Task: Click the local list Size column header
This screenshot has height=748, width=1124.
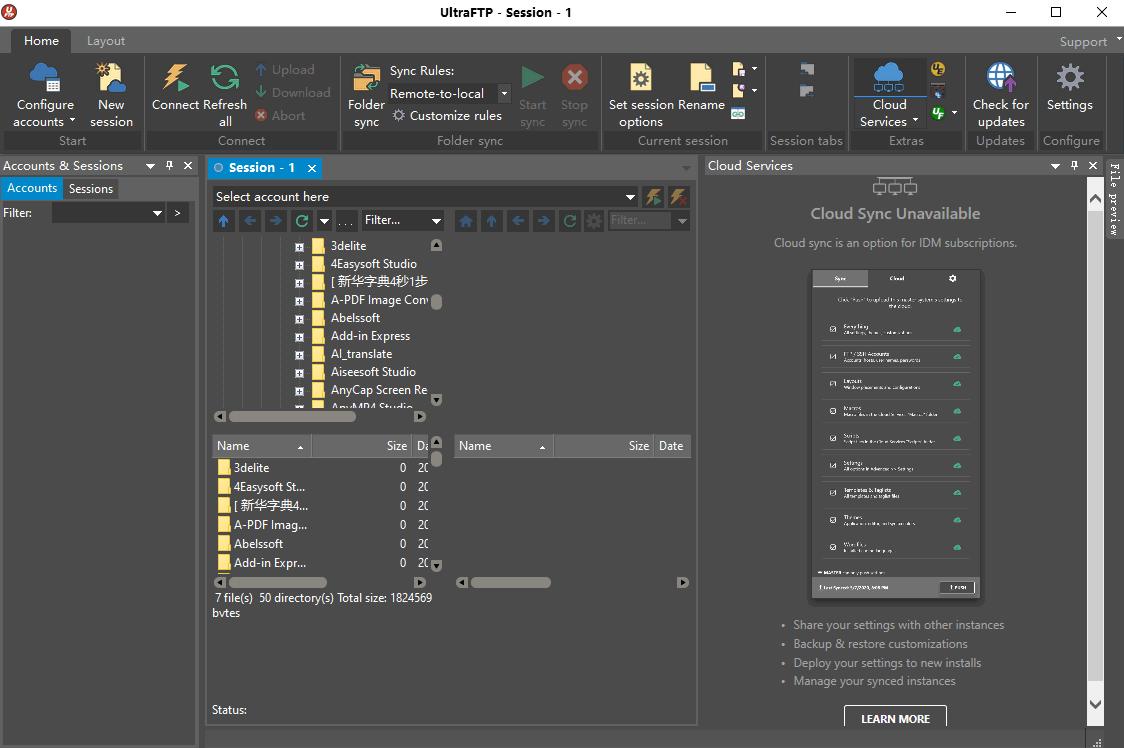Action: pos(363,446)
